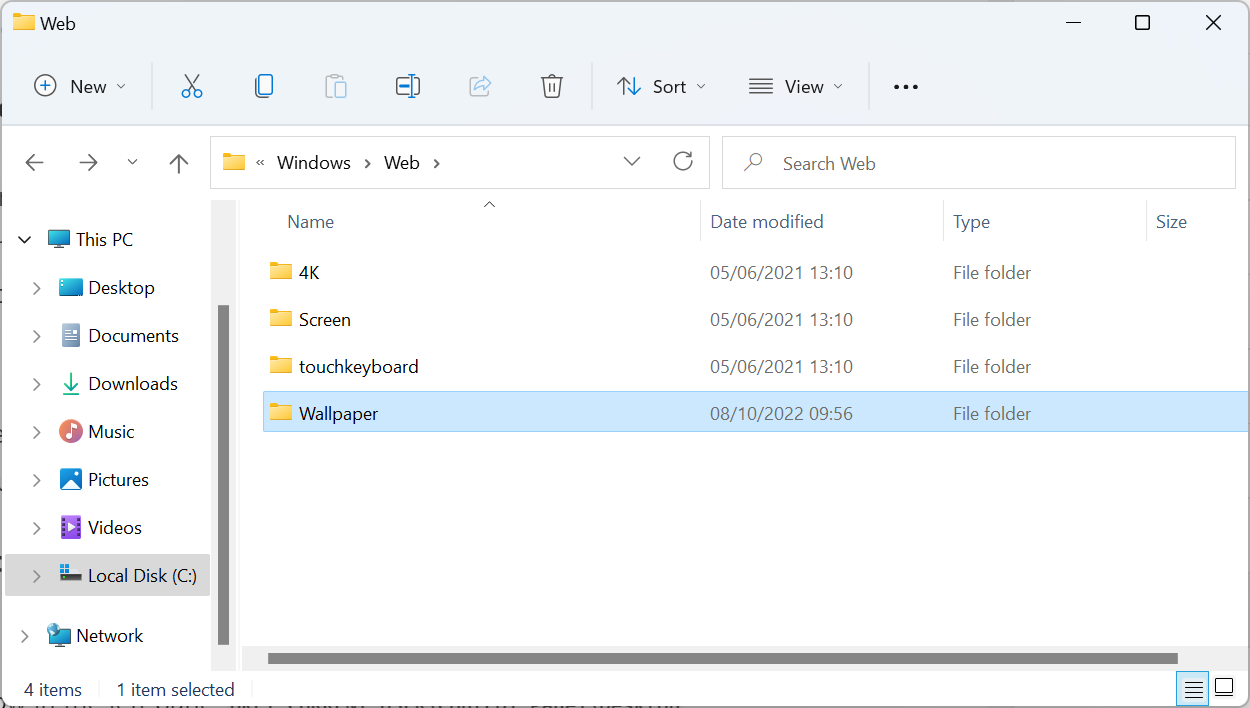Open the View options dropdown
1250x708 pixels.
point(796,86)
